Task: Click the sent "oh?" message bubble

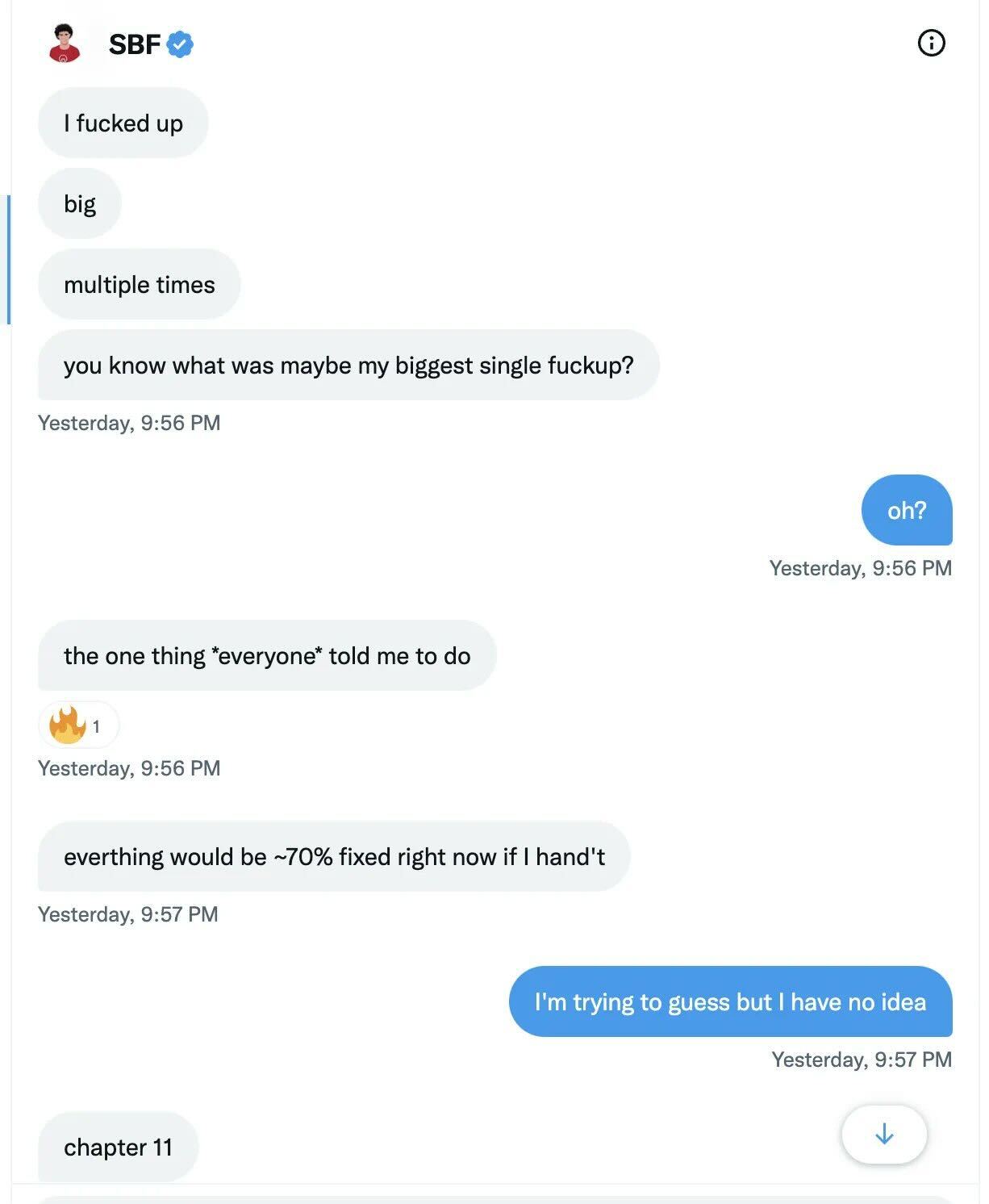Action: coord(906,511)
